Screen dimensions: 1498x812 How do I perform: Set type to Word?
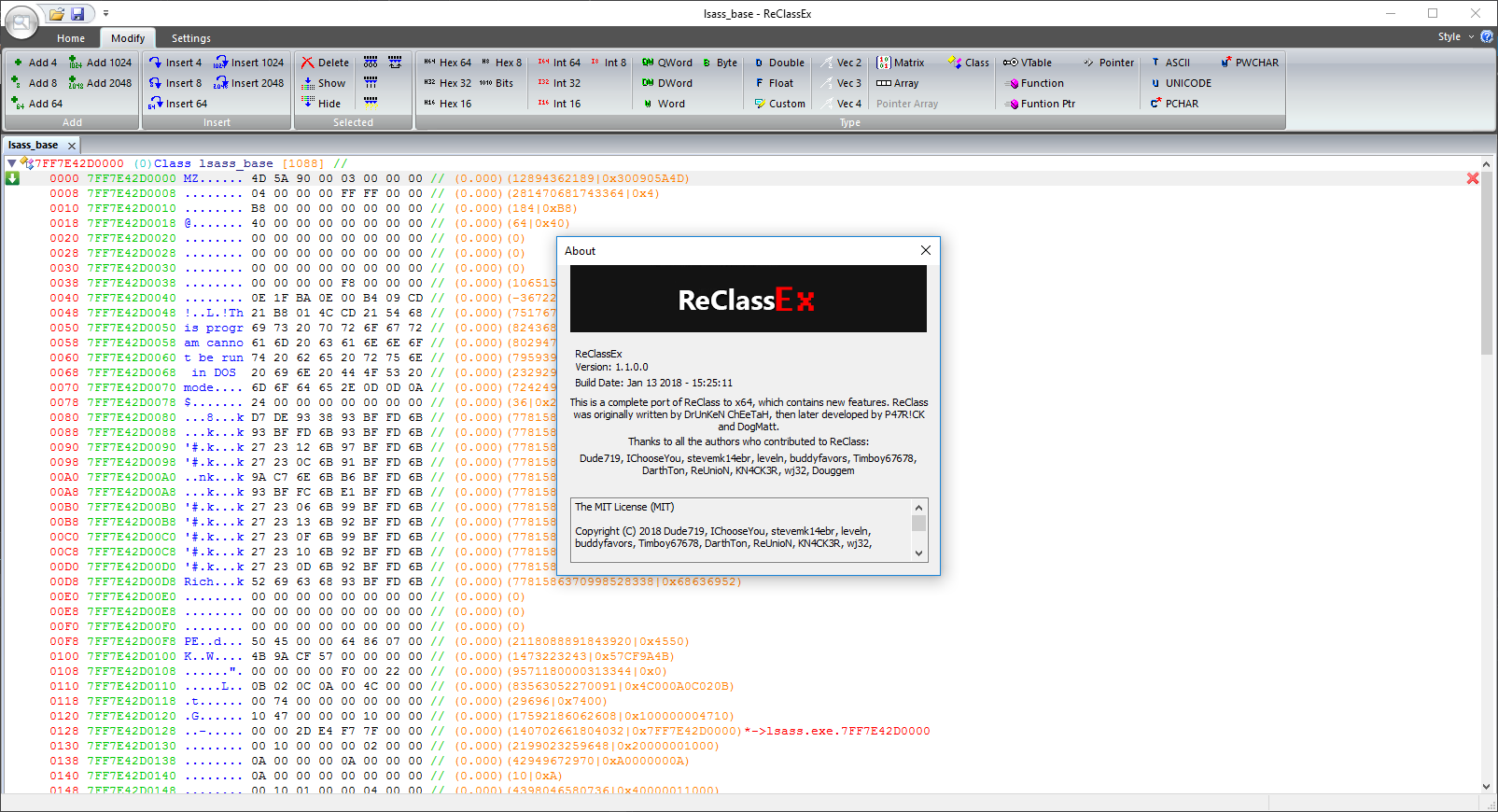(665, 104)
